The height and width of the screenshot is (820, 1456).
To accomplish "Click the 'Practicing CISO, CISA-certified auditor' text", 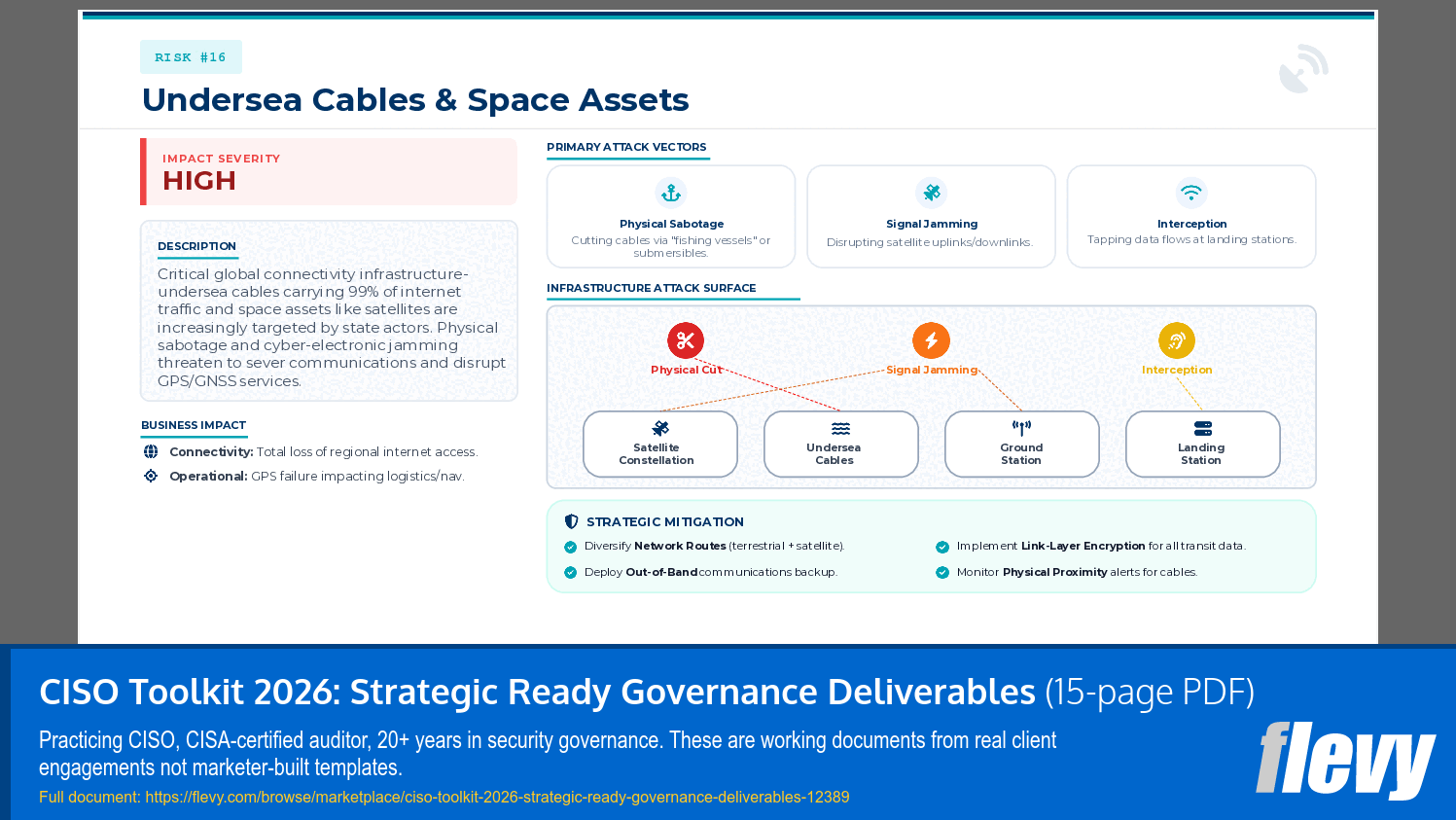I will pyautogui.click(x=548, y=754).
